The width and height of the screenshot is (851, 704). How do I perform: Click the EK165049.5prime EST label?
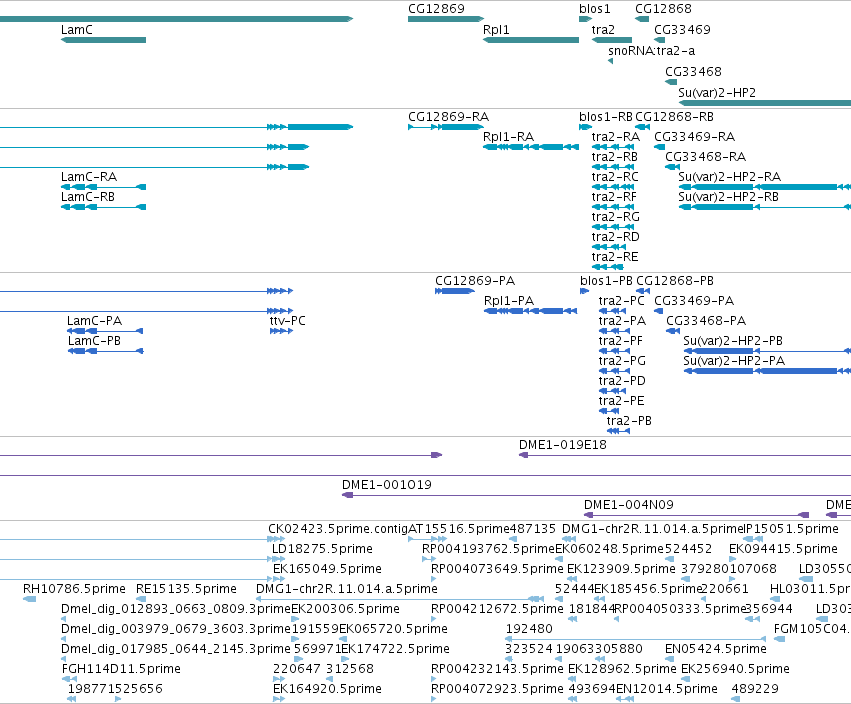coord(327,569)
